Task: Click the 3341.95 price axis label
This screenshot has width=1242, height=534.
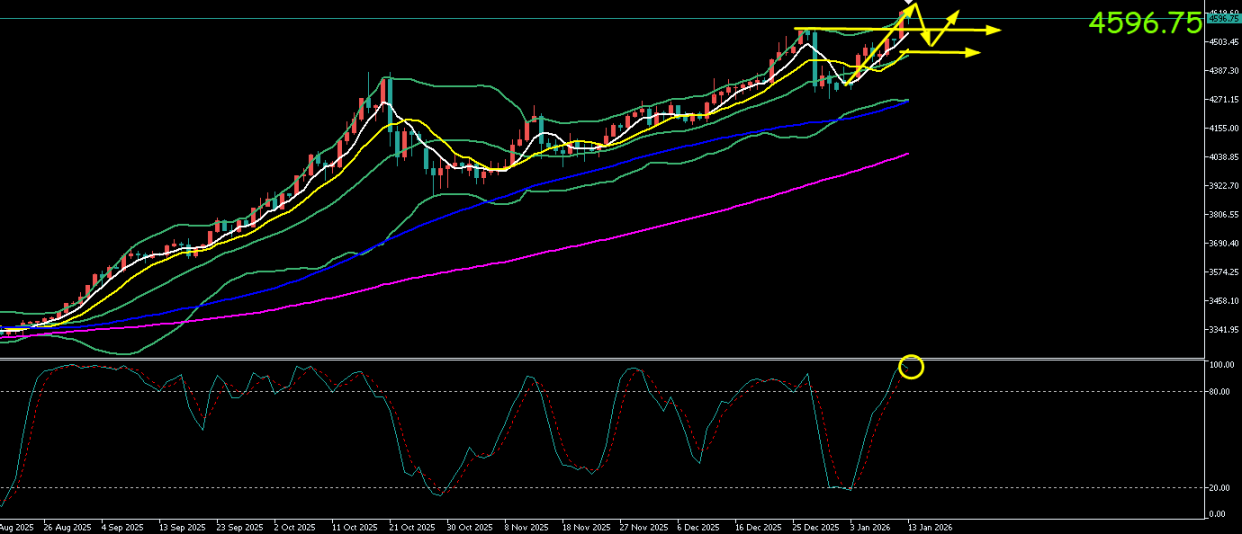Action: click(1223, 329)
